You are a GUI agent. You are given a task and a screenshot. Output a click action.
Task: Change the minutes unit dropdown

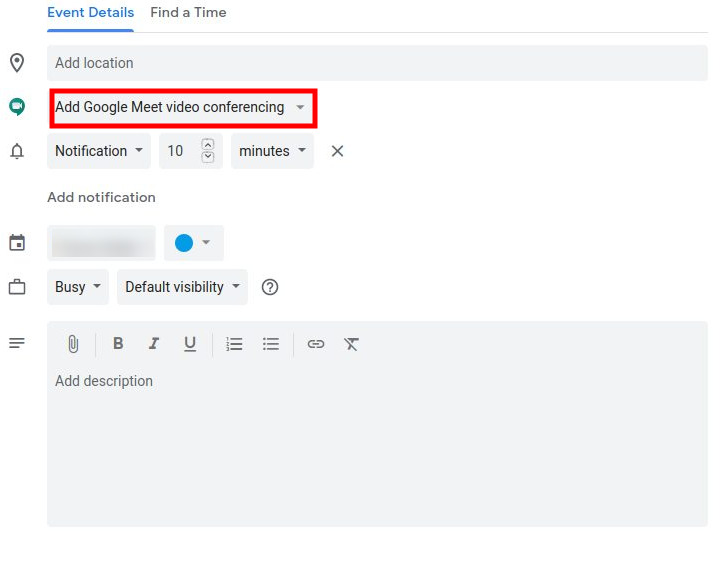[272, 151]
